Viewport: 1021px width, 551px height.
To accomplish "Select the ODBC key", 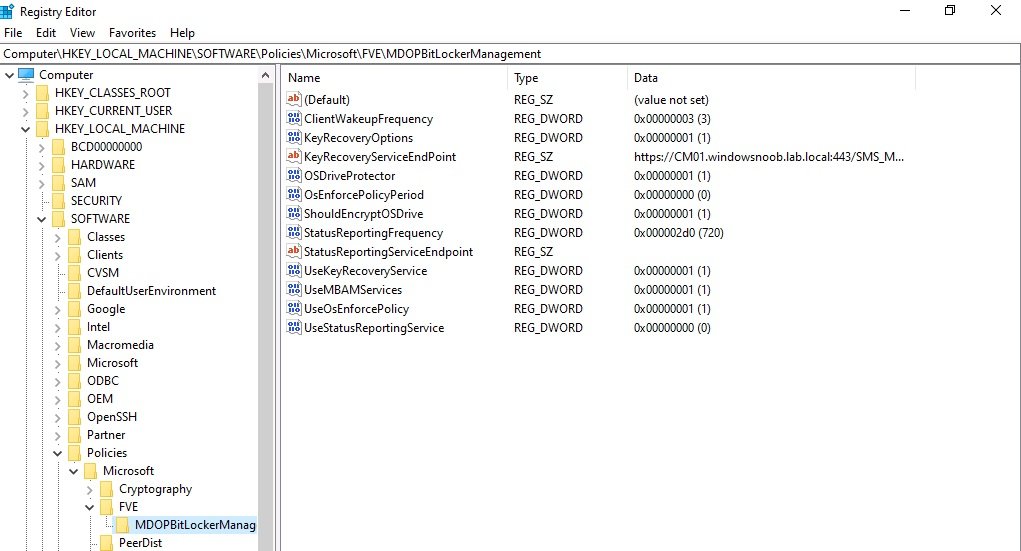I will (x=103, y=381).
